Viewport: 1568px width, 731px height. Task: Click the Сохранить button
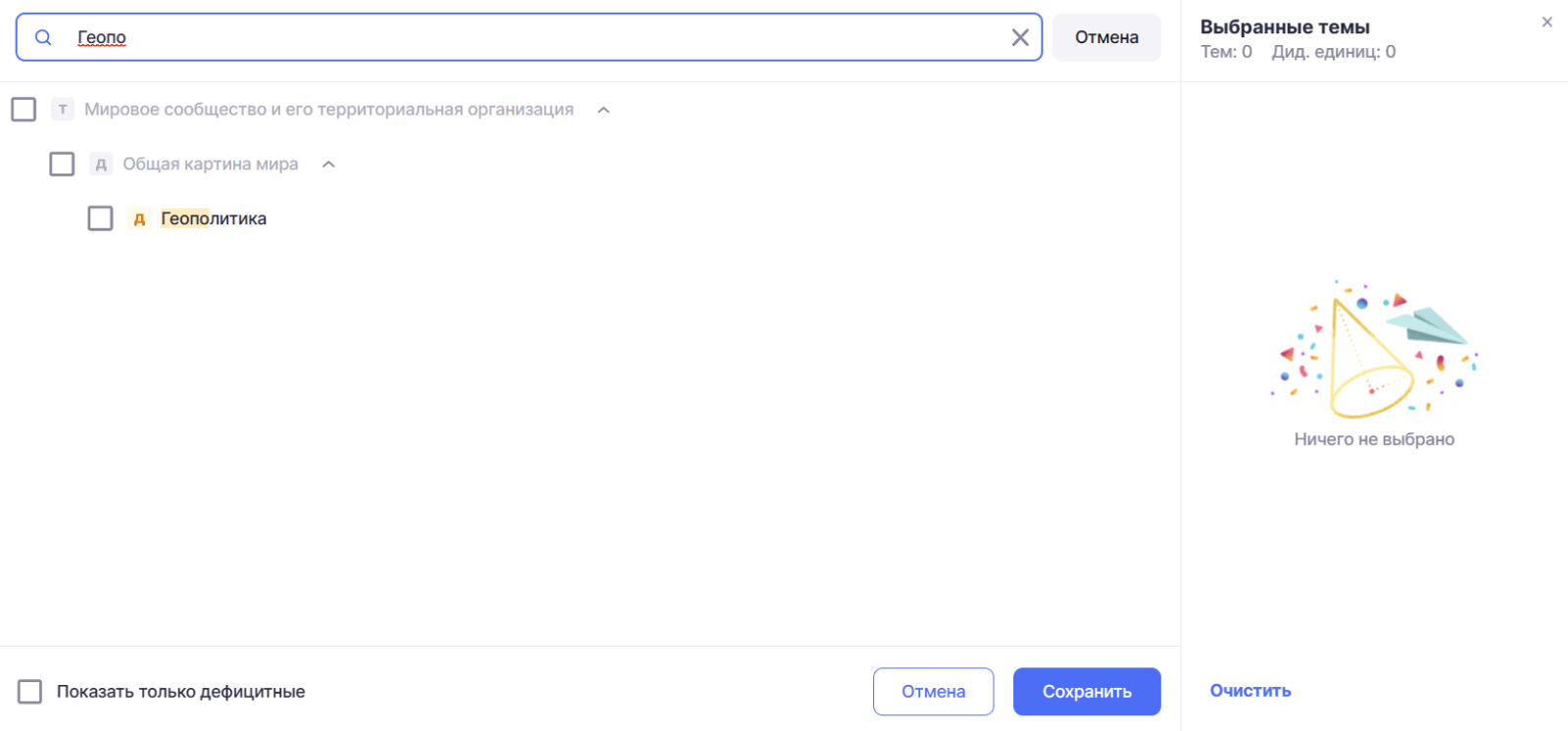[1087, 692]
